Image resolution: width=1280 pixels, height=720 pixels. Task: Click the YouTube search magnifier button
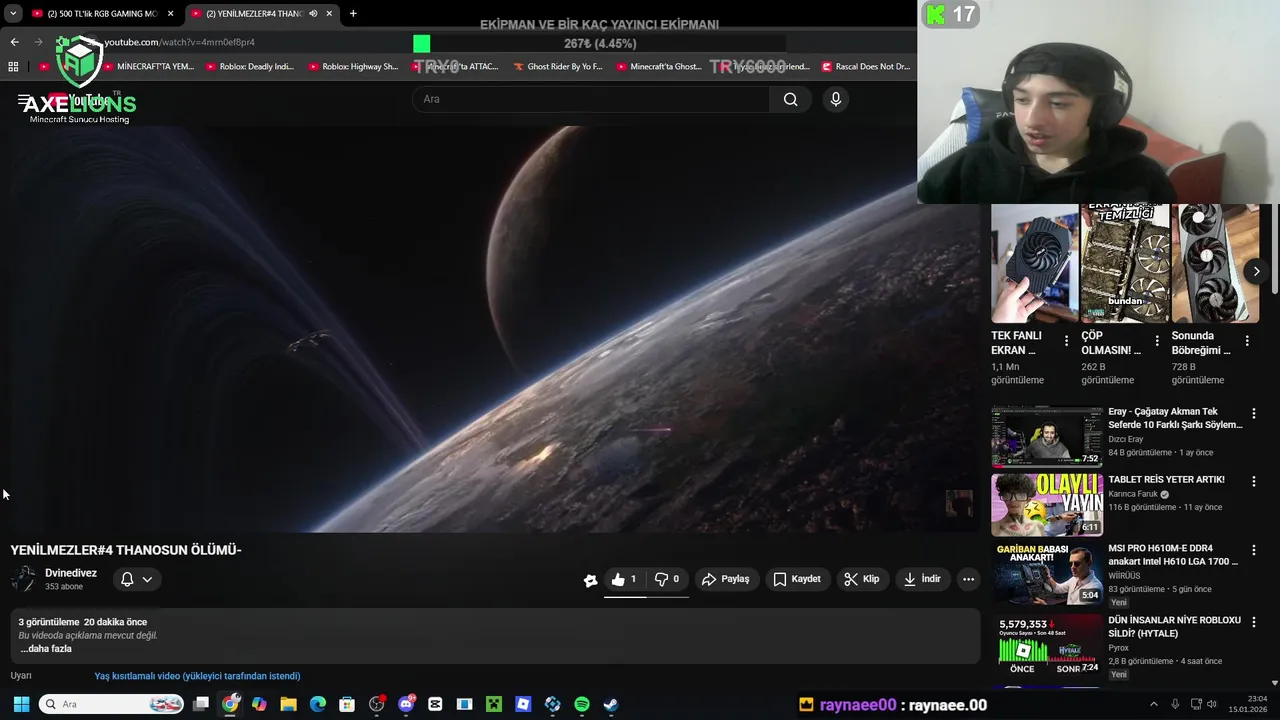pyautogui.click(x=790, y=99)
